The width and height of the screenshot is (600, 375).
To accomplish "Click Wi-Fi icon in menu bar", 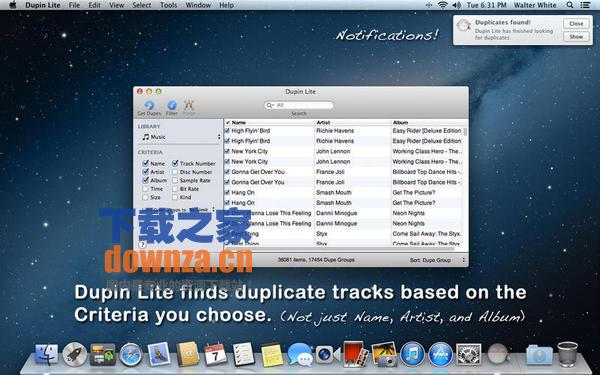I will click(443, 5).
